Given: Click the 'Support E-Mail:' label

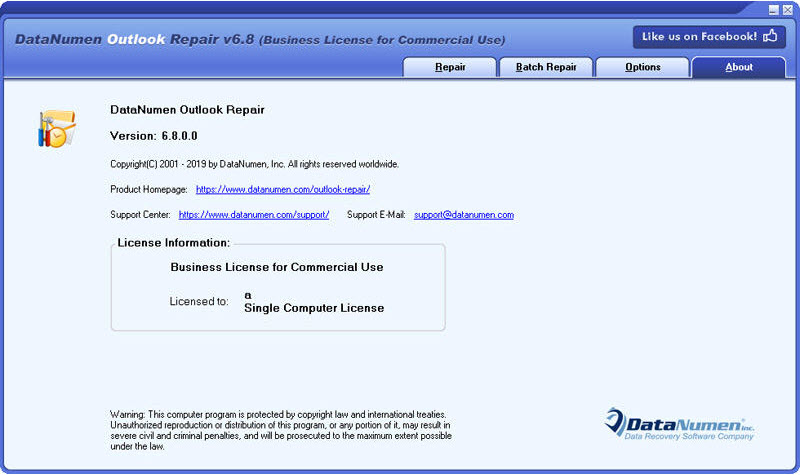Looking at the screenshot, I should (376, 215).
